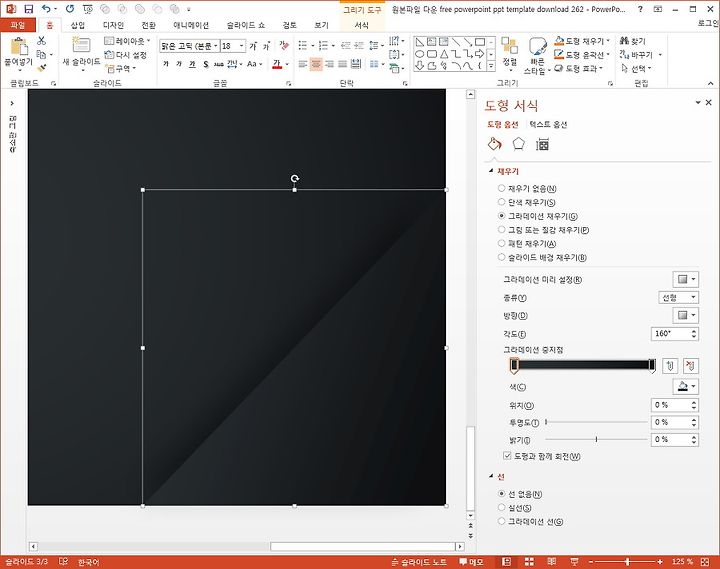This screenshot has width=720, height=569.
Task: Open the 애니메이션 animations tab
Action: click(191, 25)
